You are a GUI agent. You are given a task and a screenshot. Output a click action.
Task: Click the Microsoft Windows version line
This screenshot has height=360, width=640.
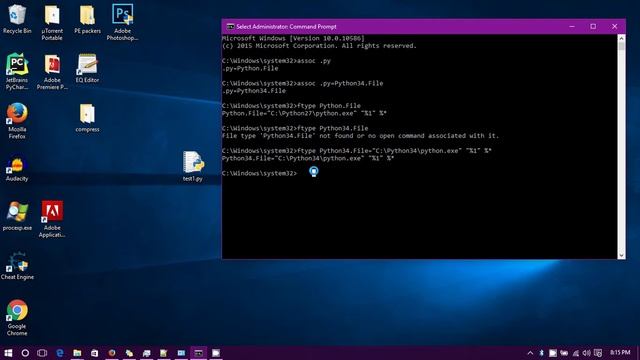(293, 38)
